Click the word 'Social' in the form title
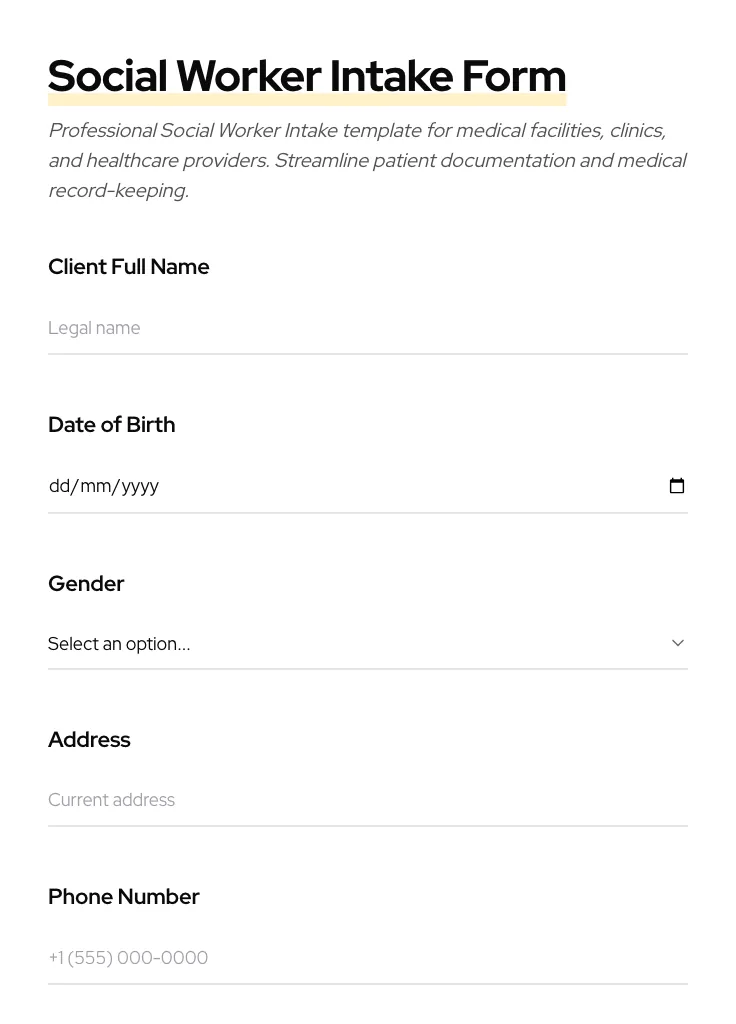736x1024 pixels. (x=107, y=76)
